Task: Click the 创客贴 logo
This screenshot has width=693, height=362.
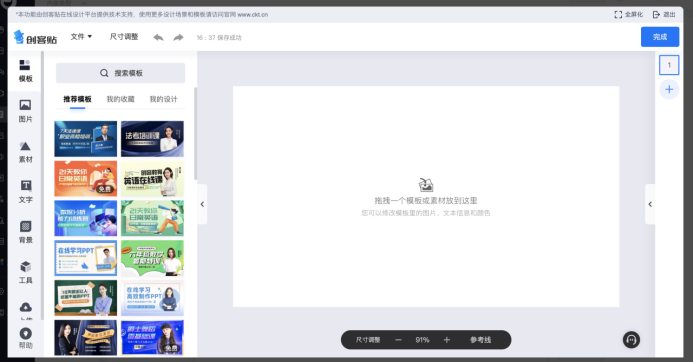Action: 35,37
